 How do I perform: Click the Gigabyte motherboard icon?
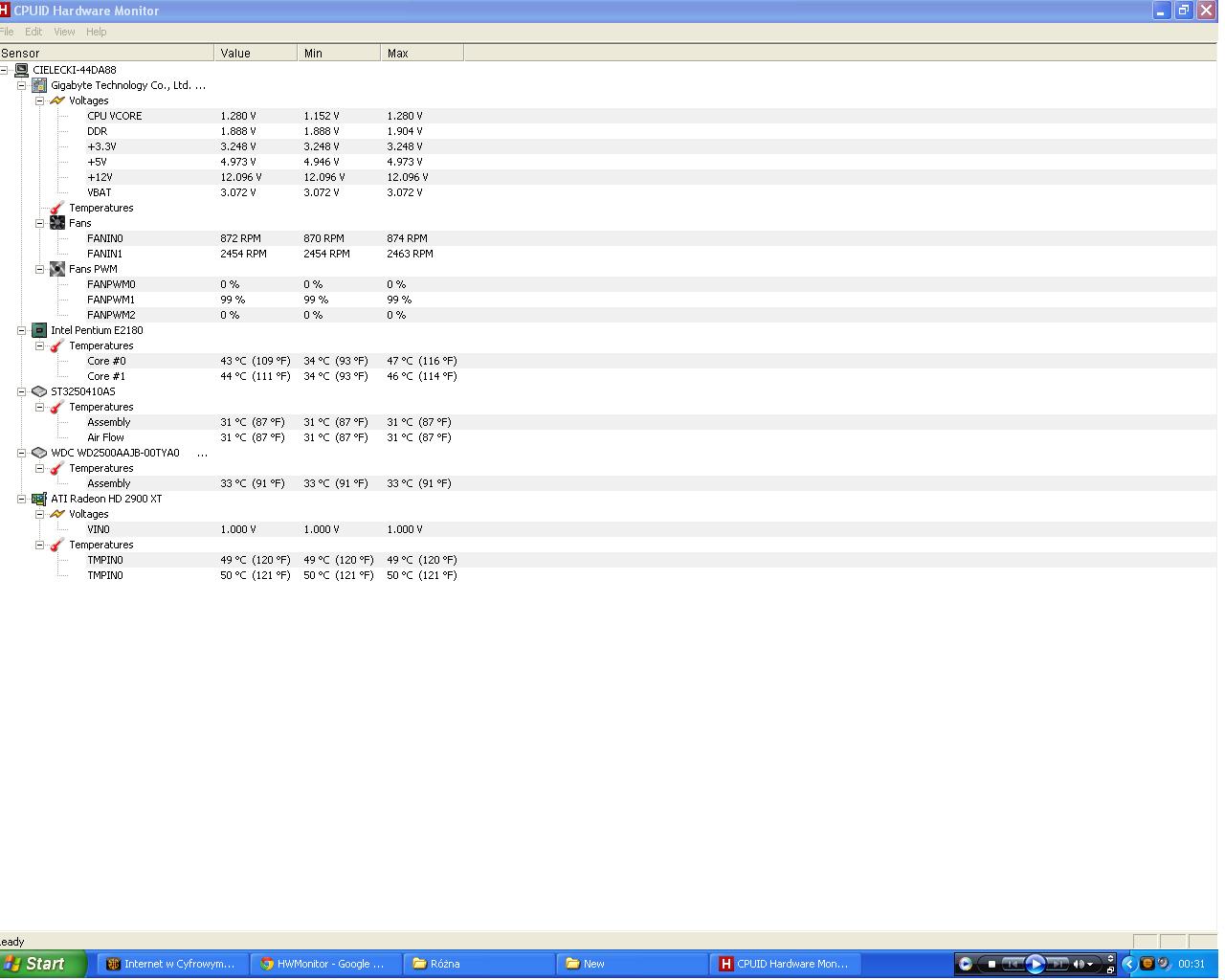click(39, 85)
